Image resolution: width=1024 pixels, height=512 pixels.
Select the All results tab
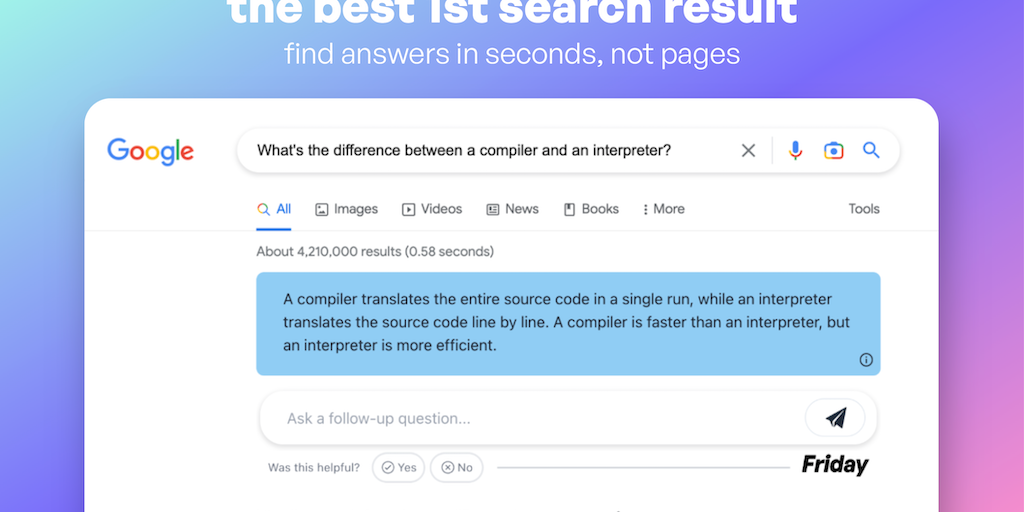click(x=274, y=209)
